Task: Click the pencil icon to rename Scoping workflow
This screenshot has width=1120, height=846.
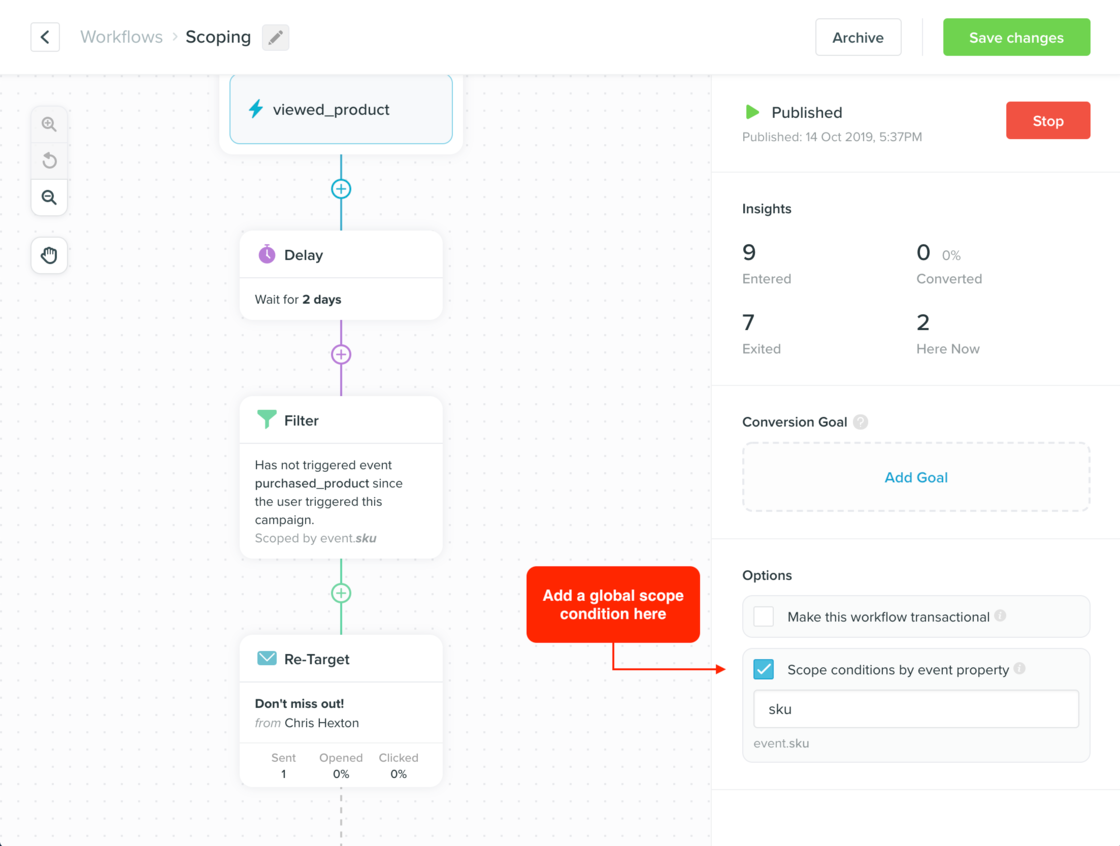Action: 275,37
